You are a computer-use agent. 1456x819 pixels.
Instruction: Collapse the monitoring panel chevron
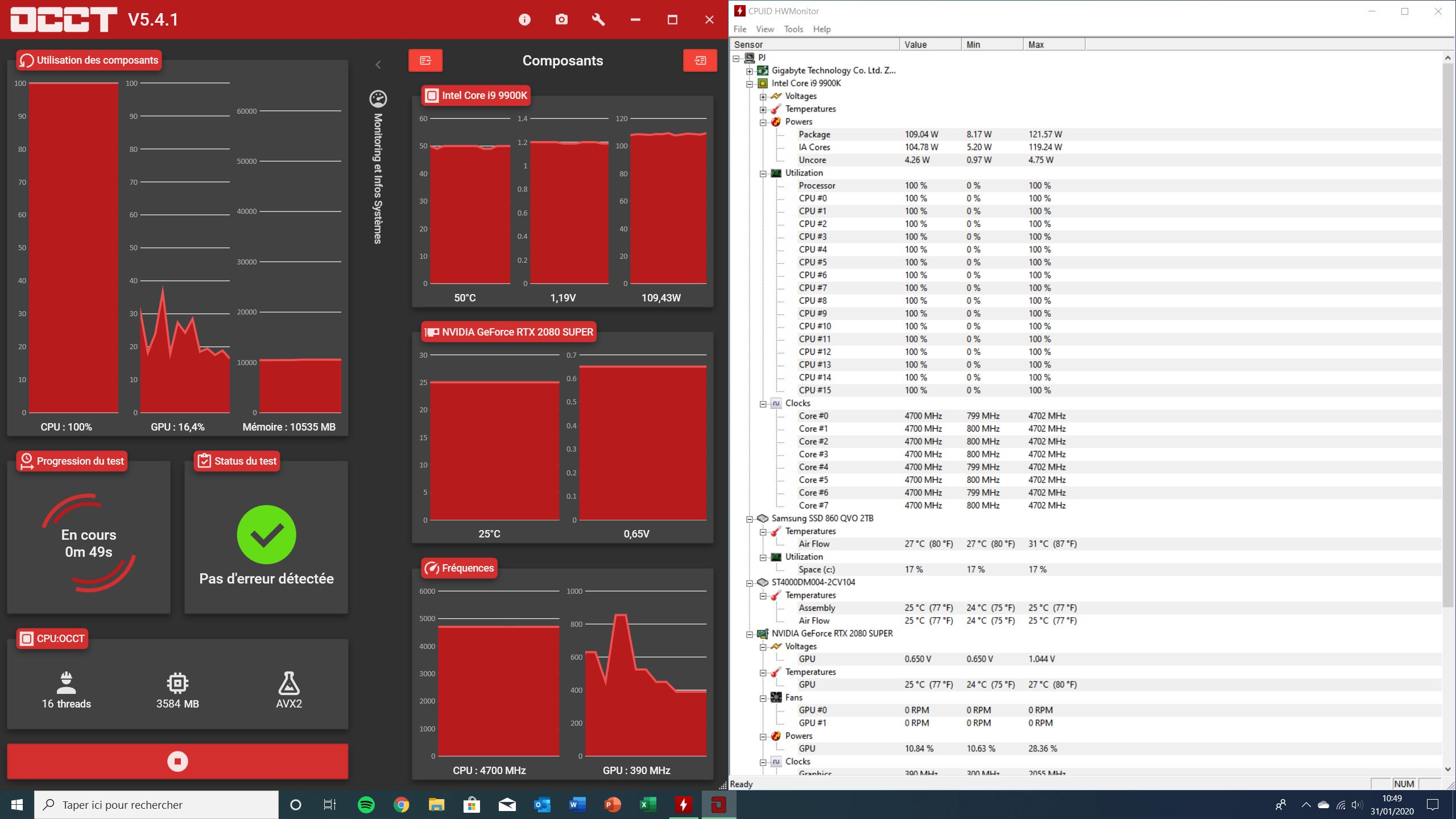(x=378, y=65)
